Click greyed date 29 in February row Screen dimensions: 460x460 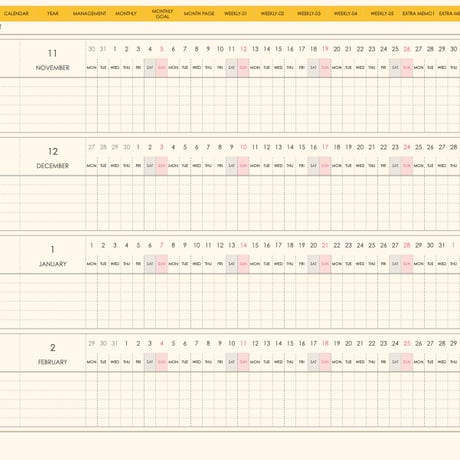click(x=92, y=344)
